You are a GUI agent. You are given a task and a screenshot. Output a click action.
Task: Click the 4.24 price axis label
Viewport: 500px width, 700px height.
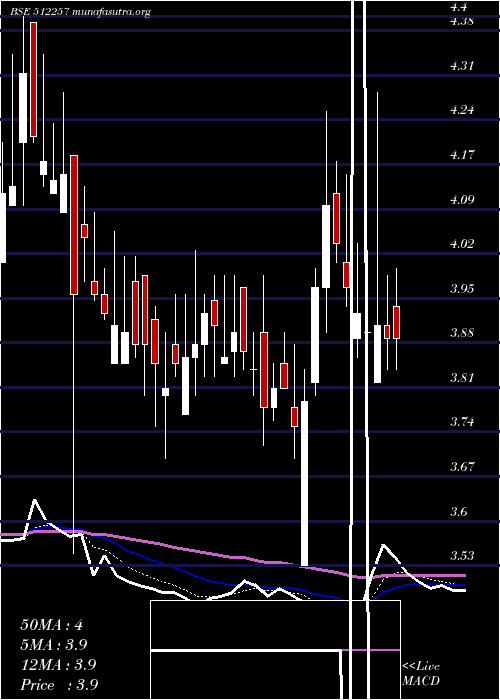point(462,110)
